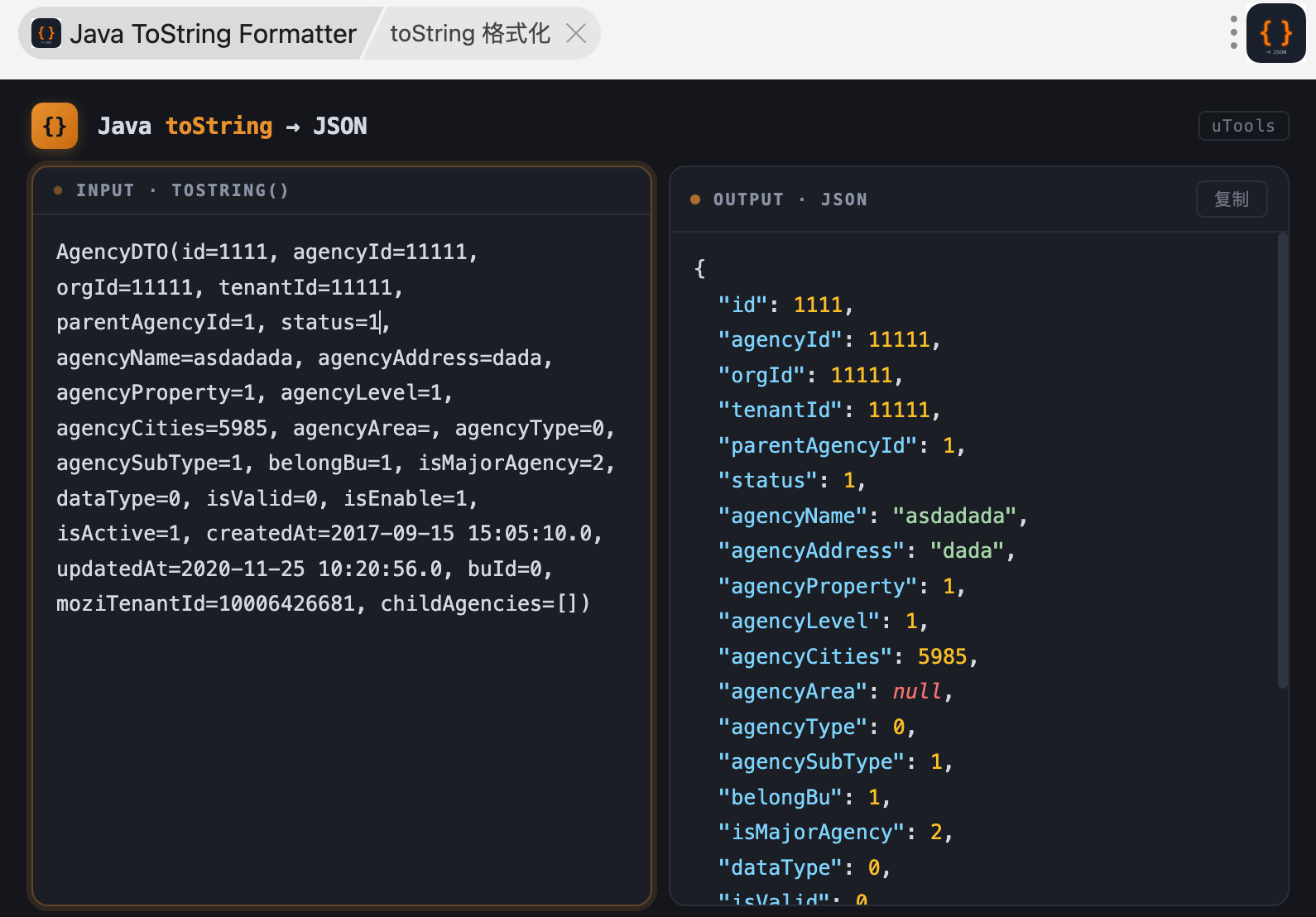Click the output panel vertical scrollbar
This screenshot has width=1316, height=917.
1283,460
